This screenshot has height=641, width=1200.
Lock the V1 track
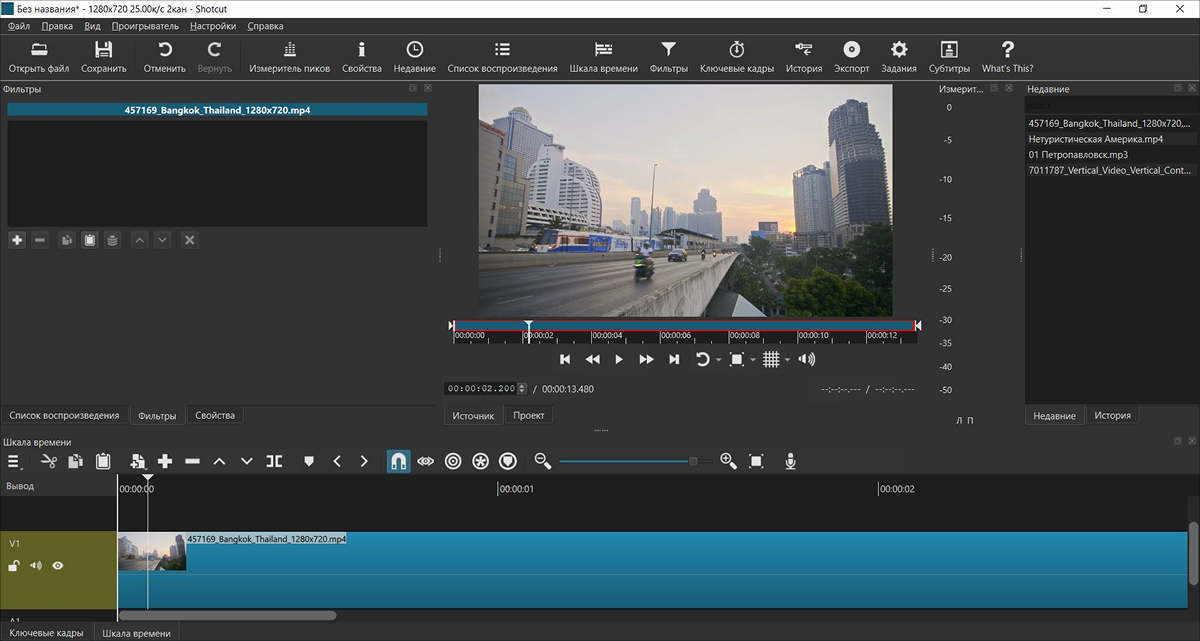click(x=14, y=566)
